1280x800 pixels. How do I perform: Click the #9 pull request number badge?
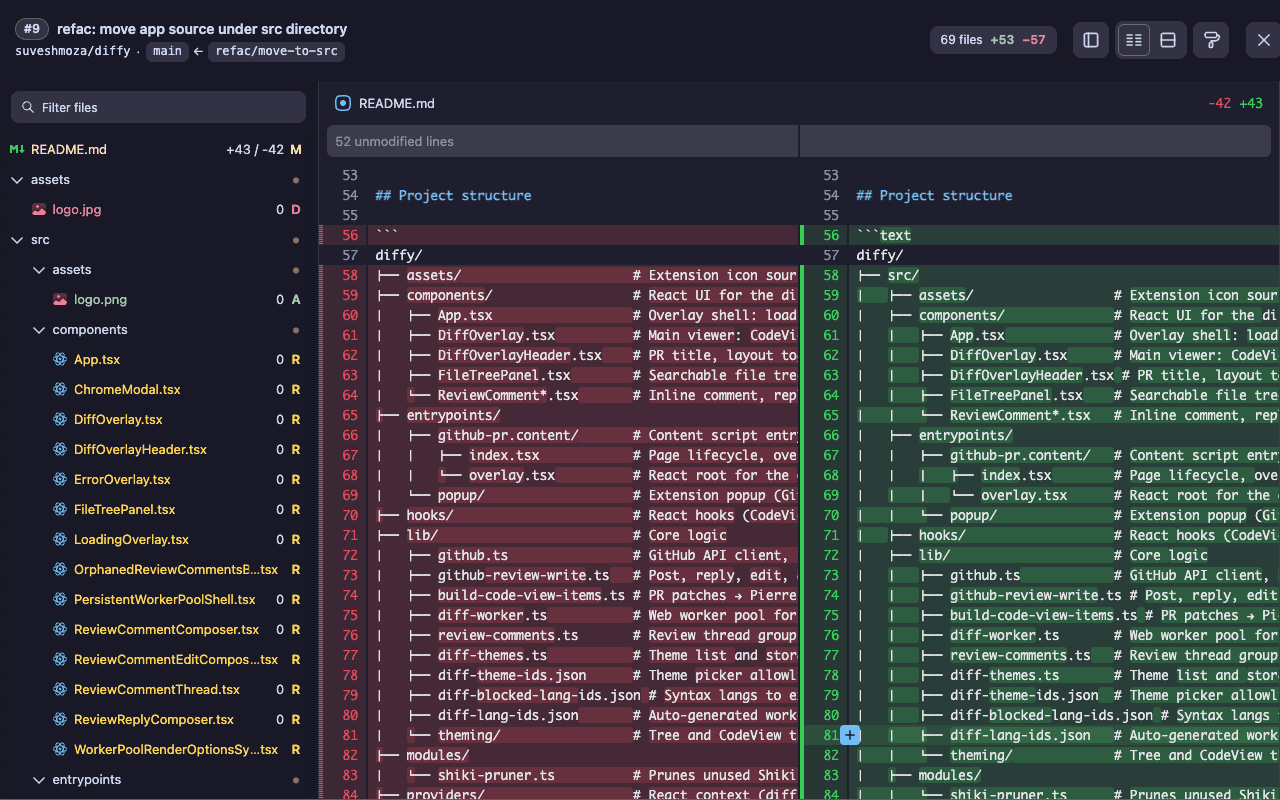coord(32,29)
